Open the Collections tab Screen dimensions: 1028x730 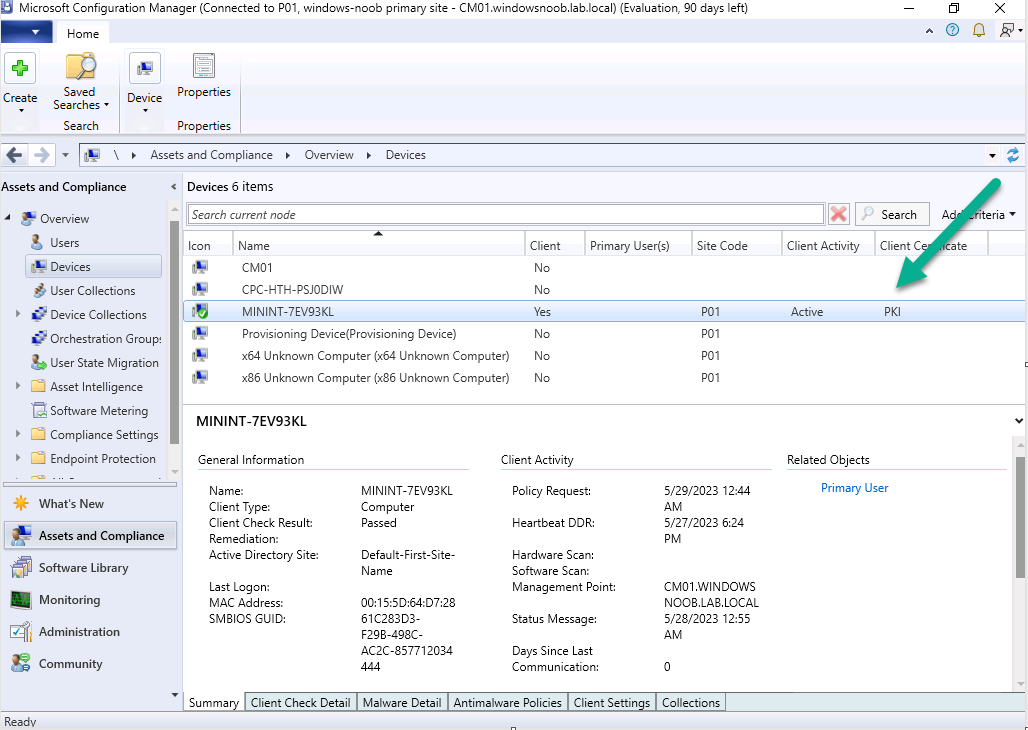point(691,702)
